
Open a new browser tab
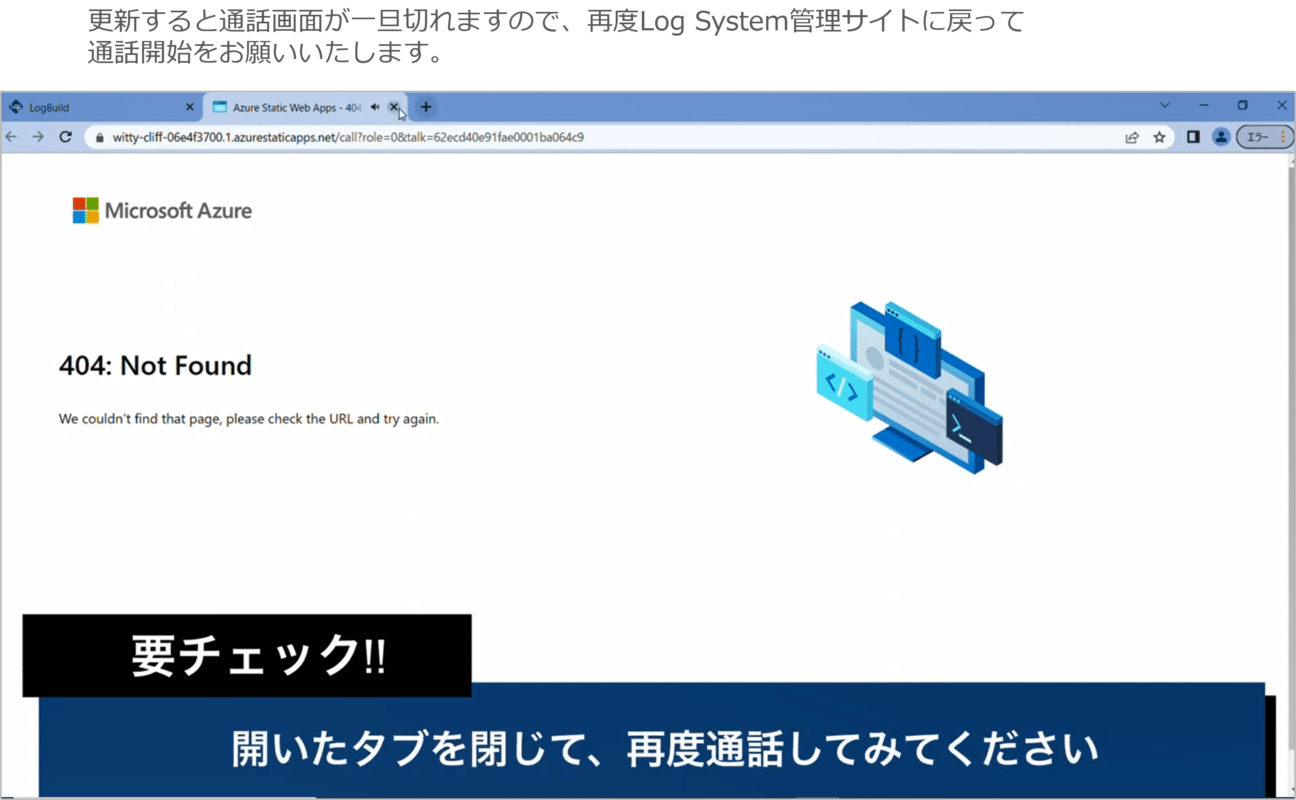pyautogui.click(x=426, y=107)
